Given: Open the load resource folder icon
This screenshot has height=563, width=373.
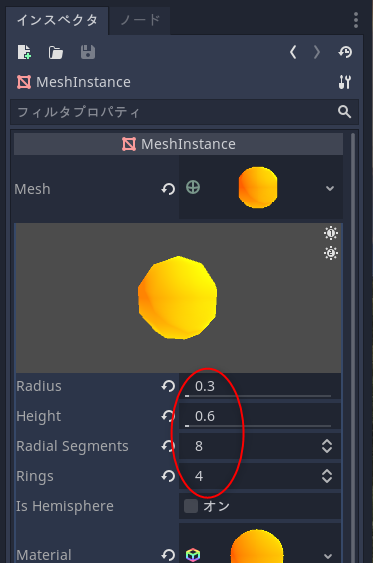Looking at the screenshot, I should point(56,53).
